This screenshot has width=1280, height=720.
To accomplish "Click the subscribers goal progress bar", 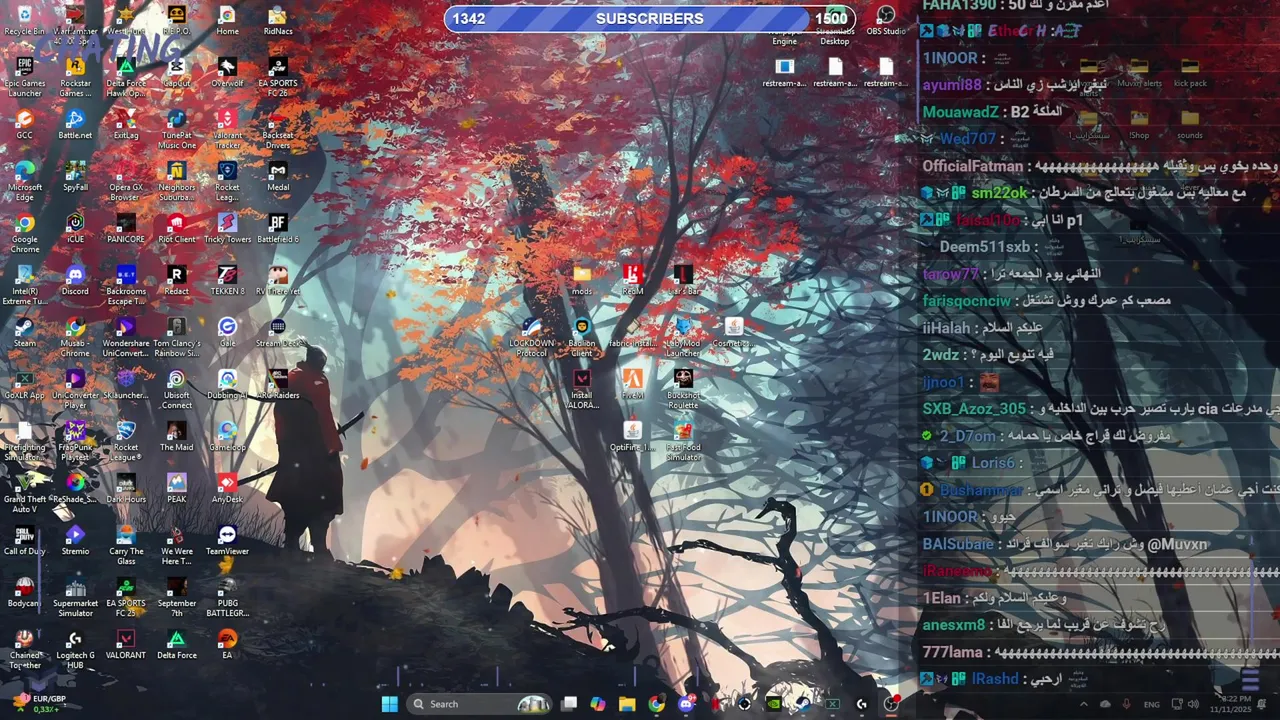I will coord(650,18).
